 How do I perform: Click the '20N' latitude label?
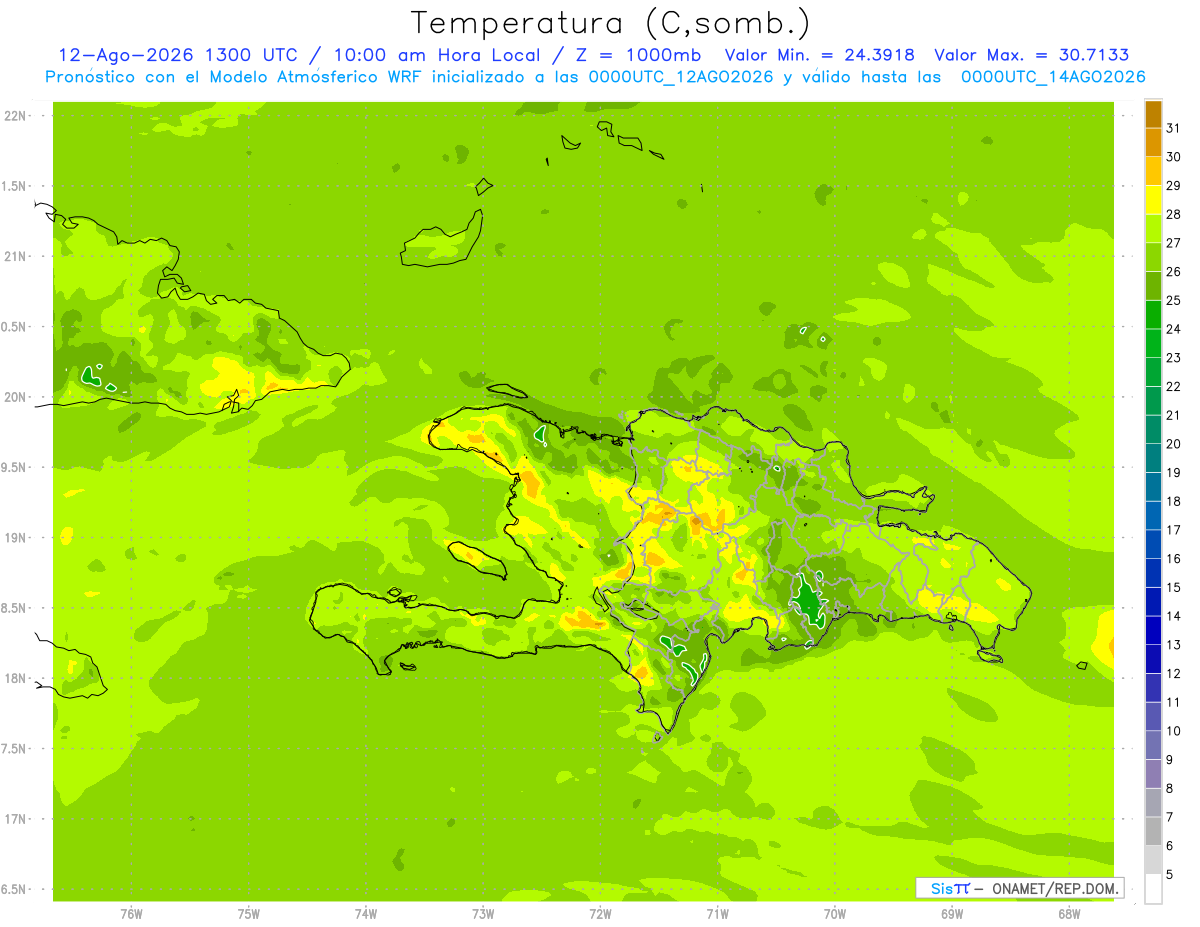tap(16, 398)
